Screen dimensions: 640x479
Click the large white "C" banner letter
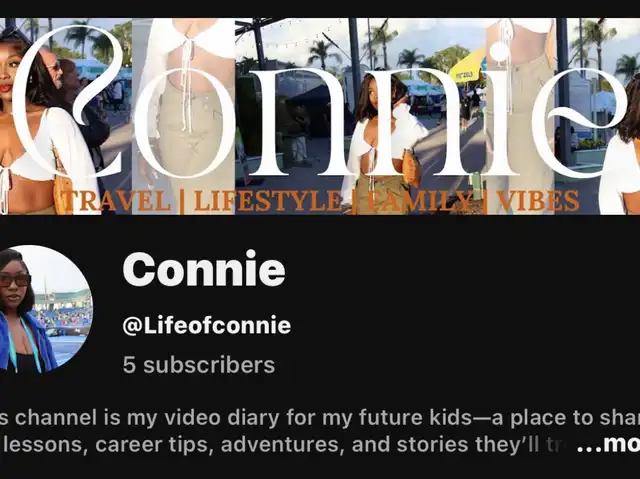67,102
